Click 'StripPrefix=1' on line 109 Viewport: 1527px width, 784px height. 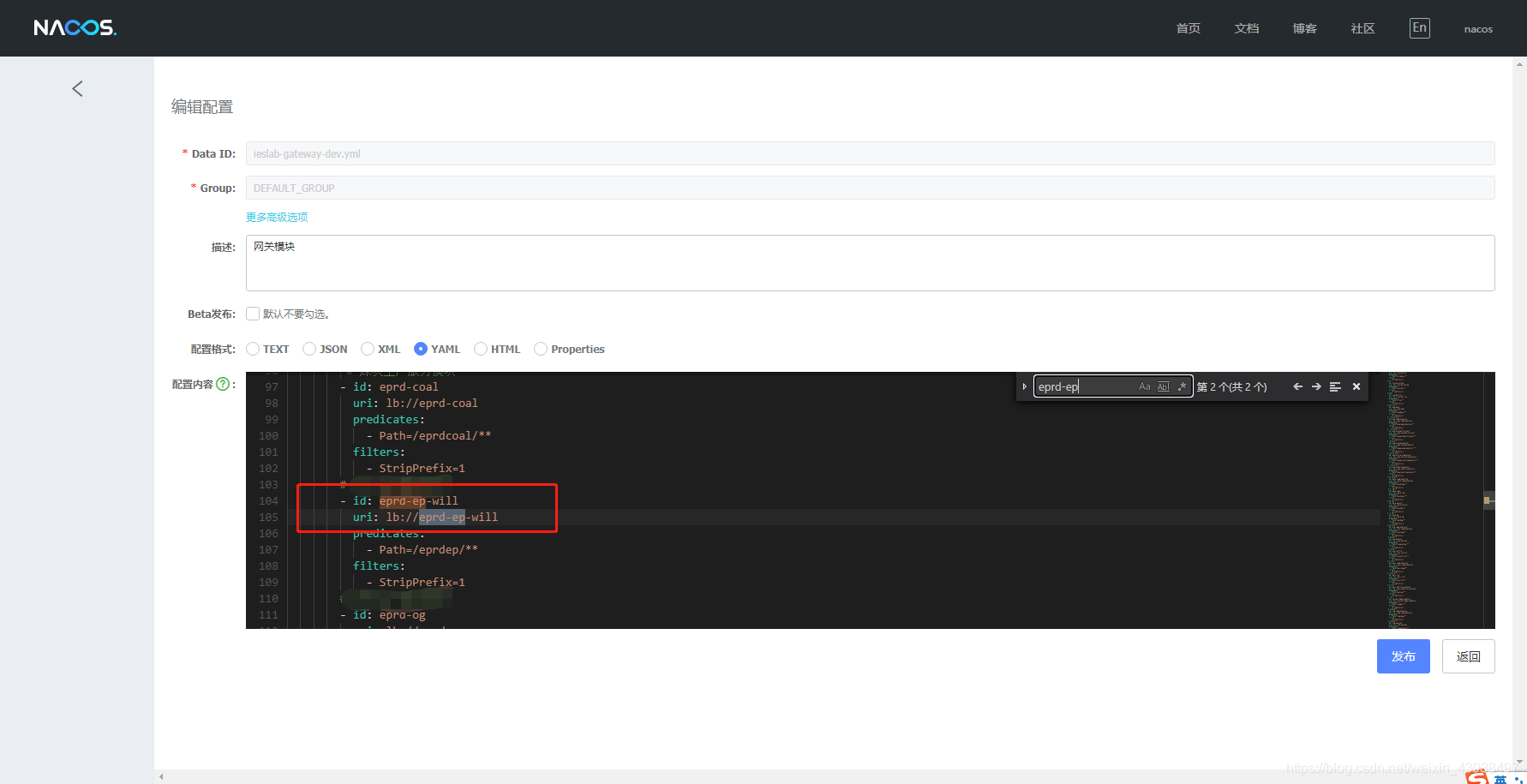[x=422, y=583]
